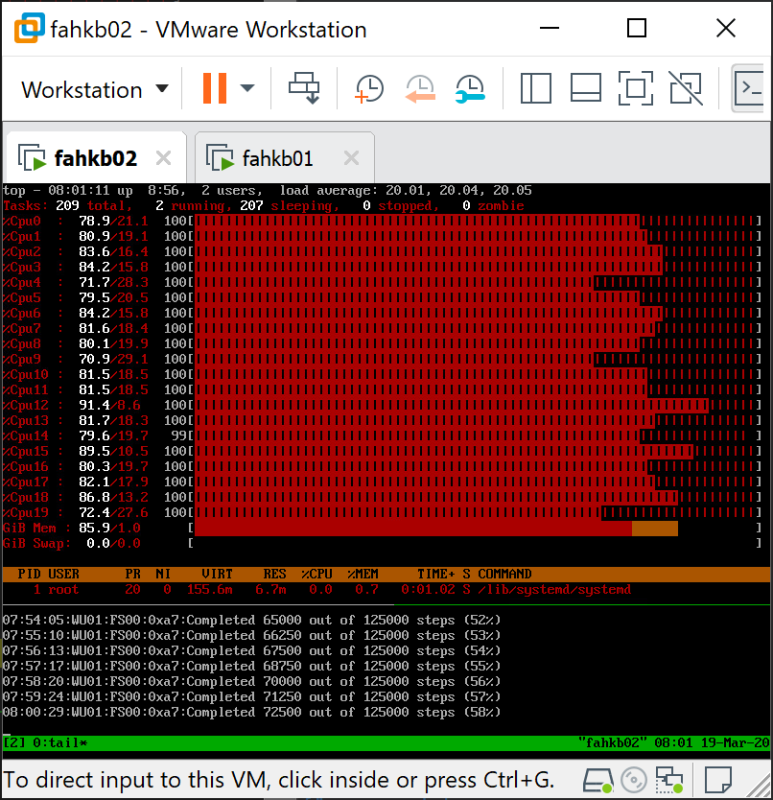
Task: Close the VMware Workstation window
Action: [x=726, y=28]
